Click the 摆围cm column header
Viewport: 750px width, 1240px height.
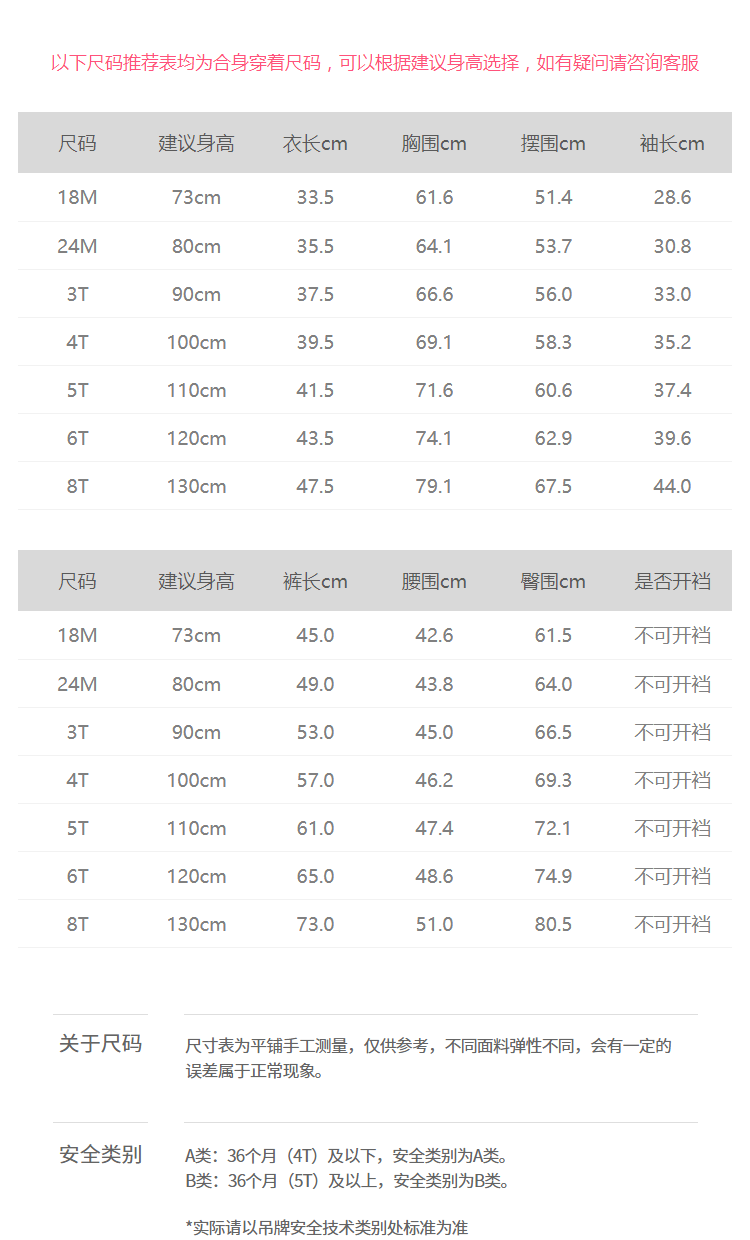pyautogui.click(x=553, y=143)
